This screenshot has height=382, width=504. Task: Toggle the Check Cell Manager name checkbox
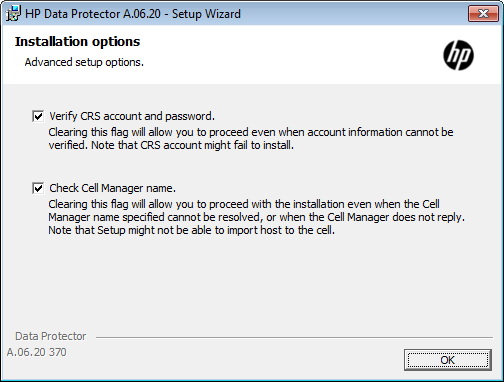[x=38, y=188]
